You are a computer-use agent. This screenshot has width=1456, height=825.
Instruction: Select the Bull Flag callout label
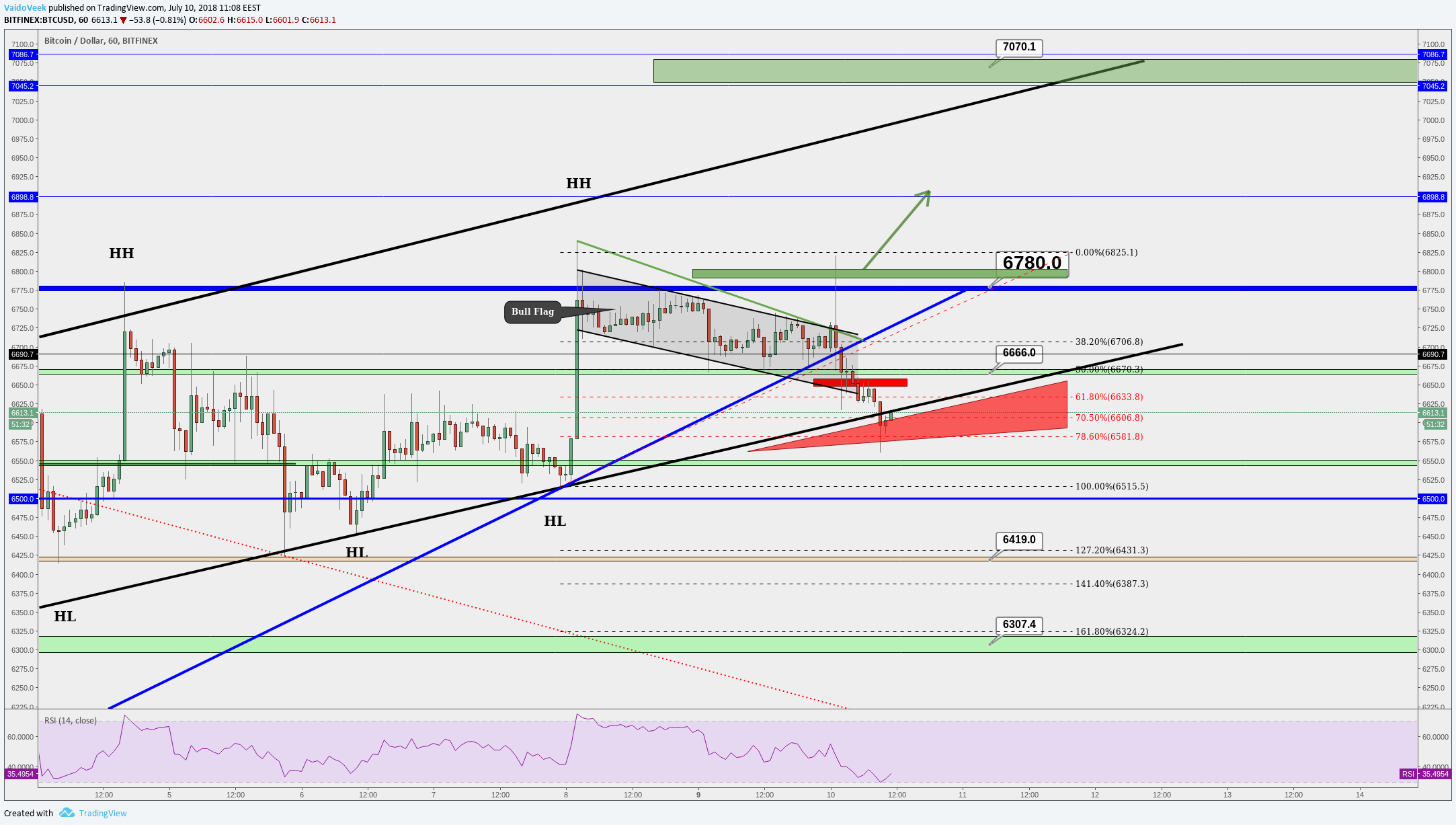point(532,312)
